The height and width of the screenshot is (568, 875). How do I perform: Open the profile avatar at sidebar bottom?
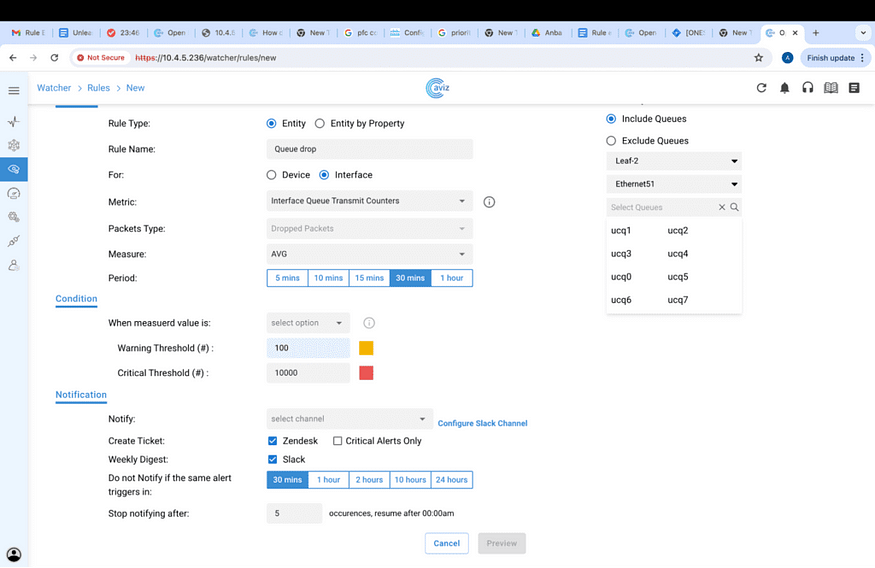click(x=14, y=555)
